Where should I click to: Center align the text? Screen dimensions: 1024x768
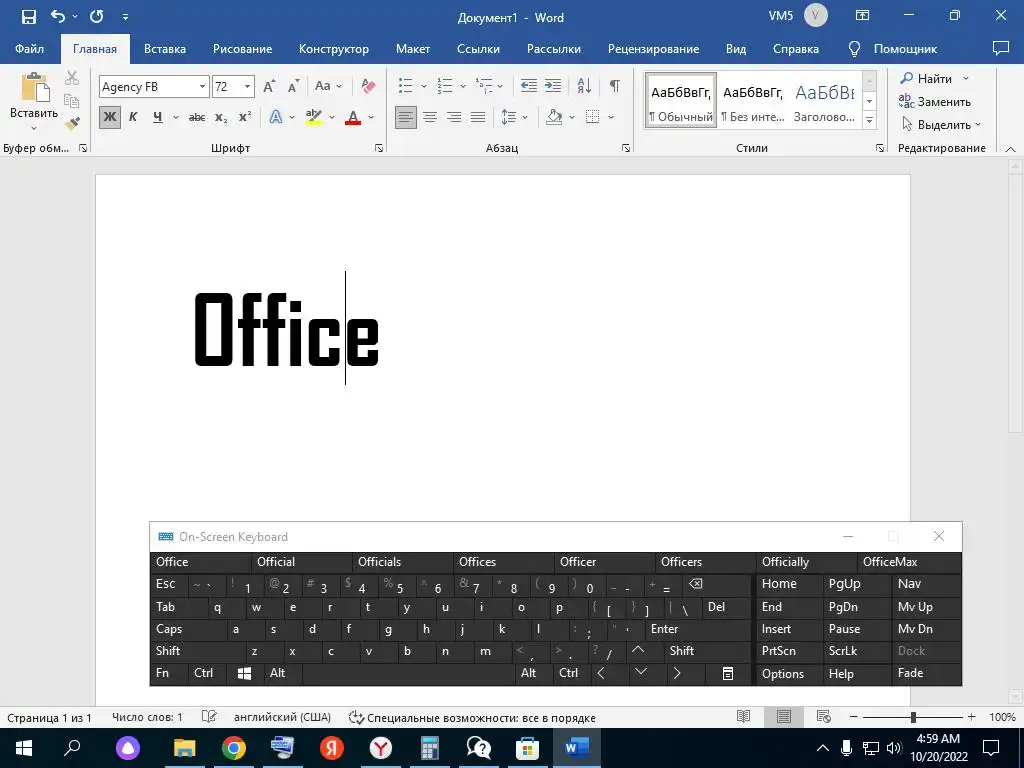pos(430,117)
